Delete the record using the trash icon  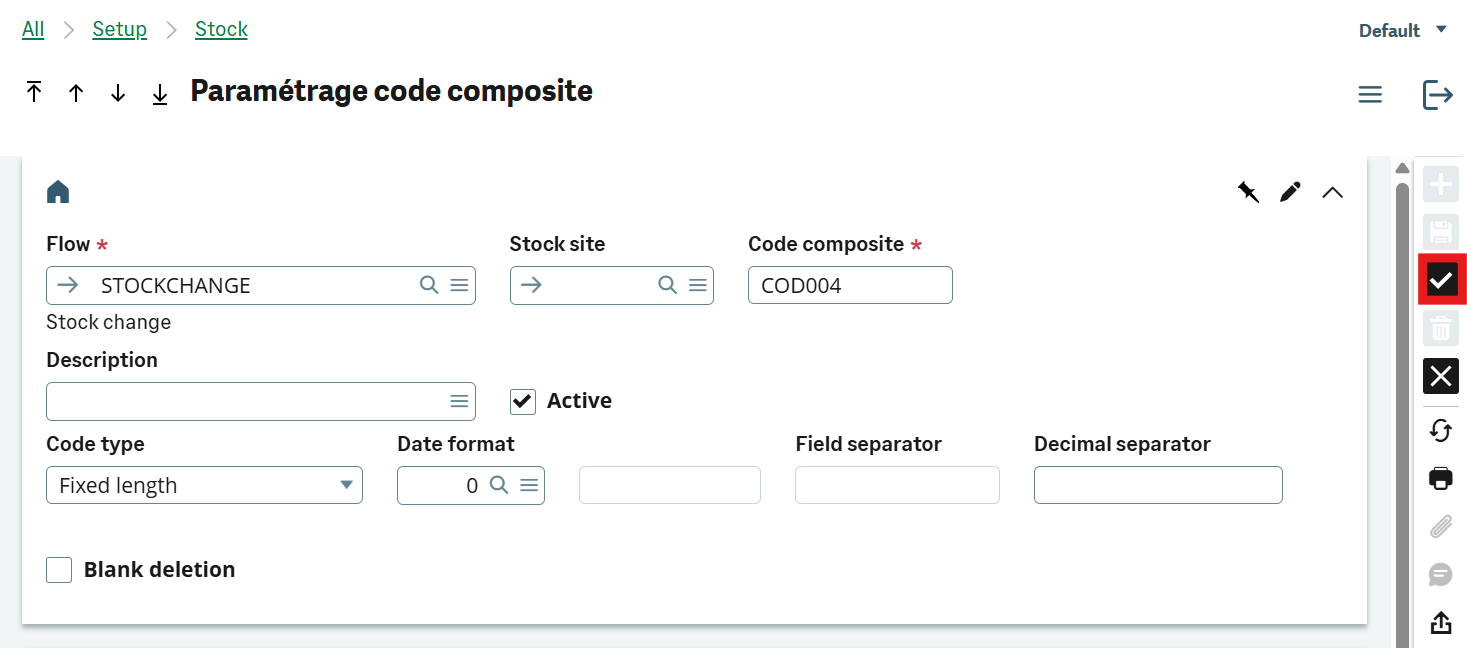[x=1440, y=328]
